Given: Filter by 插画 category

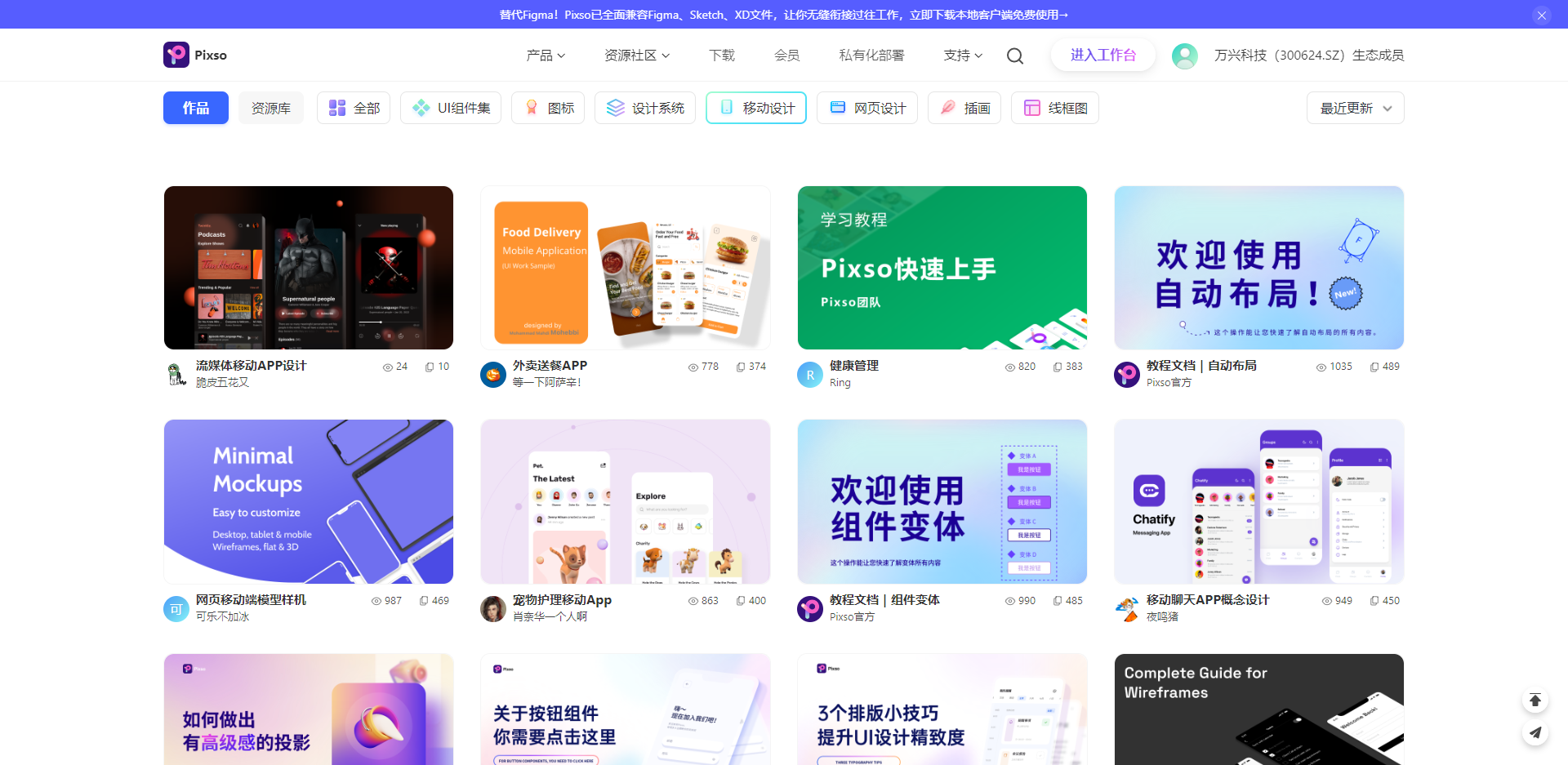Looking at the screenshot, I should point(964,108).
